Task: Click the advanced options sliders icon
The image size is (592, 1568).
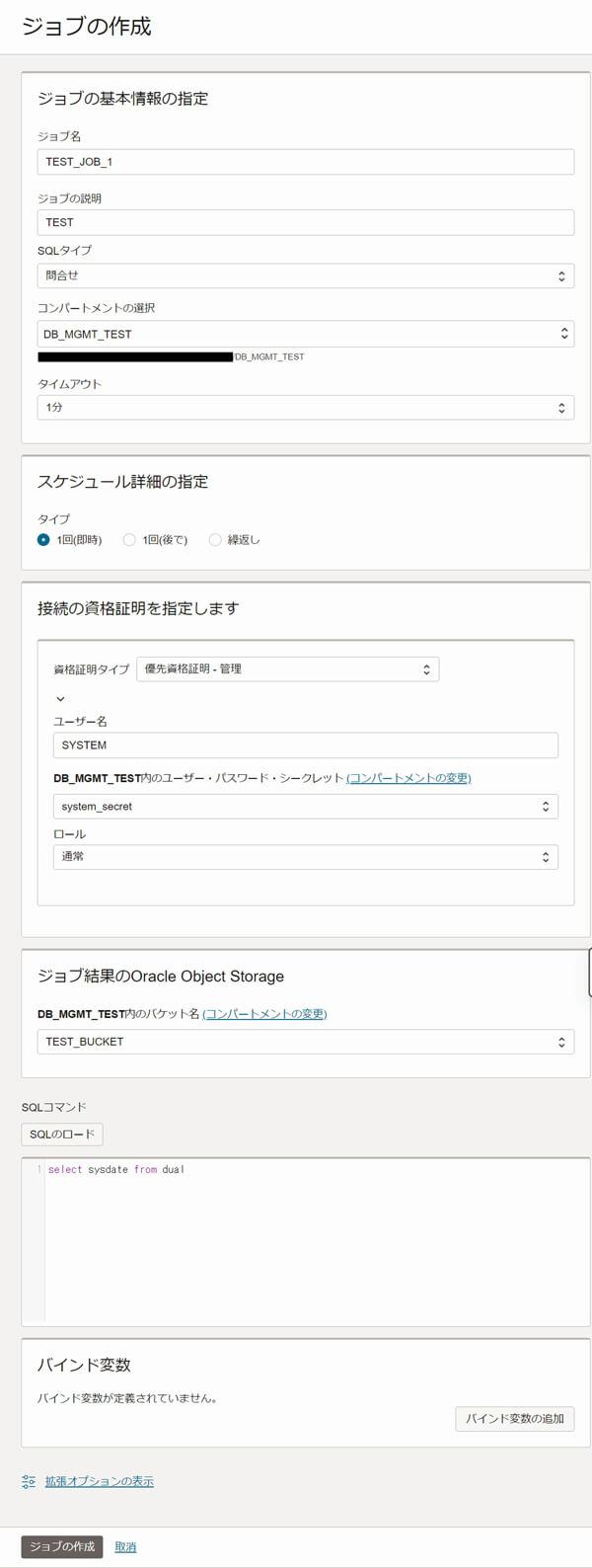Action: 29,1481
